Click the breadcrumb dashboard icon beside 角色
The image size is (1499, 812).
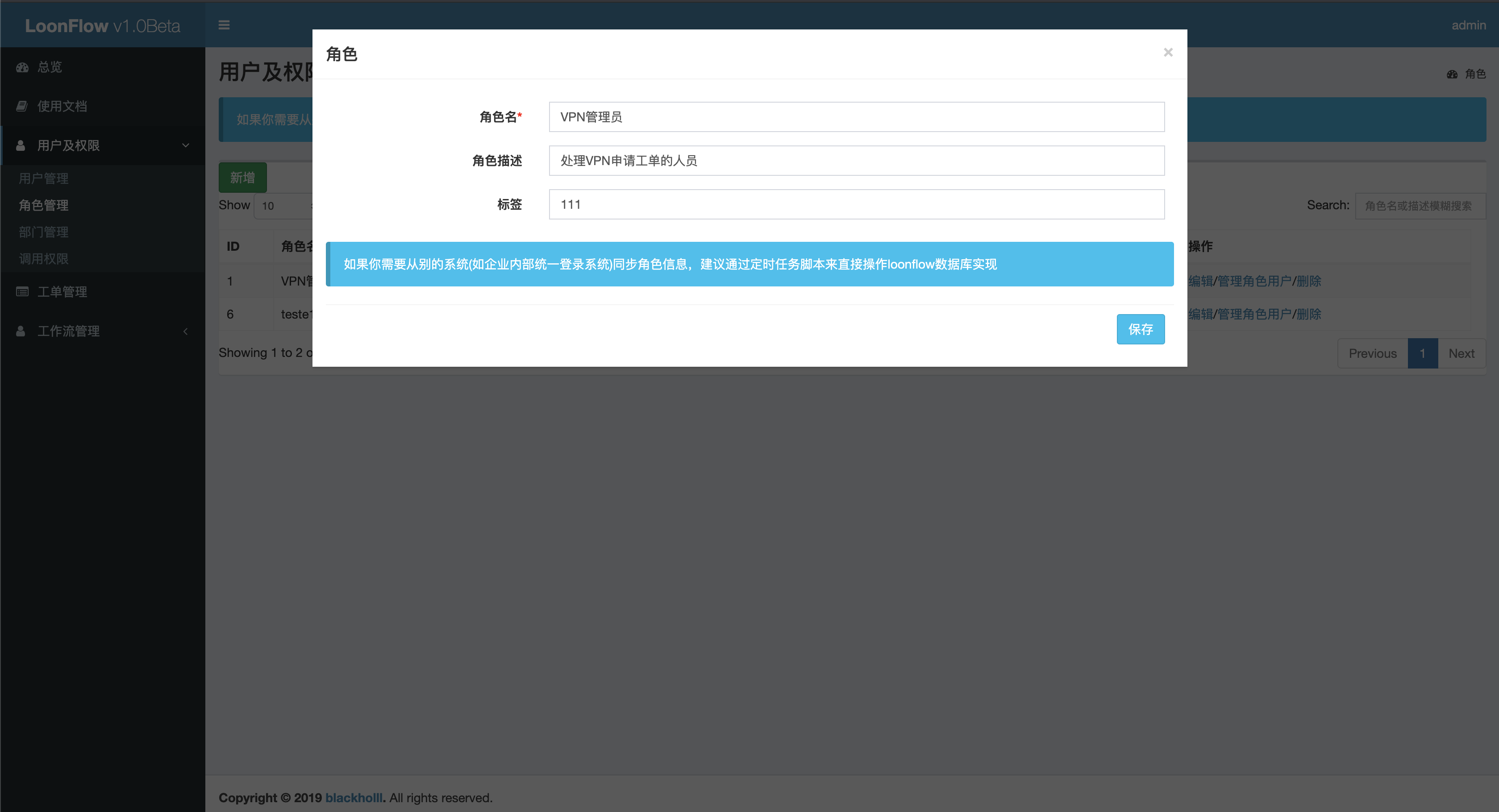tap(1453, 74)
